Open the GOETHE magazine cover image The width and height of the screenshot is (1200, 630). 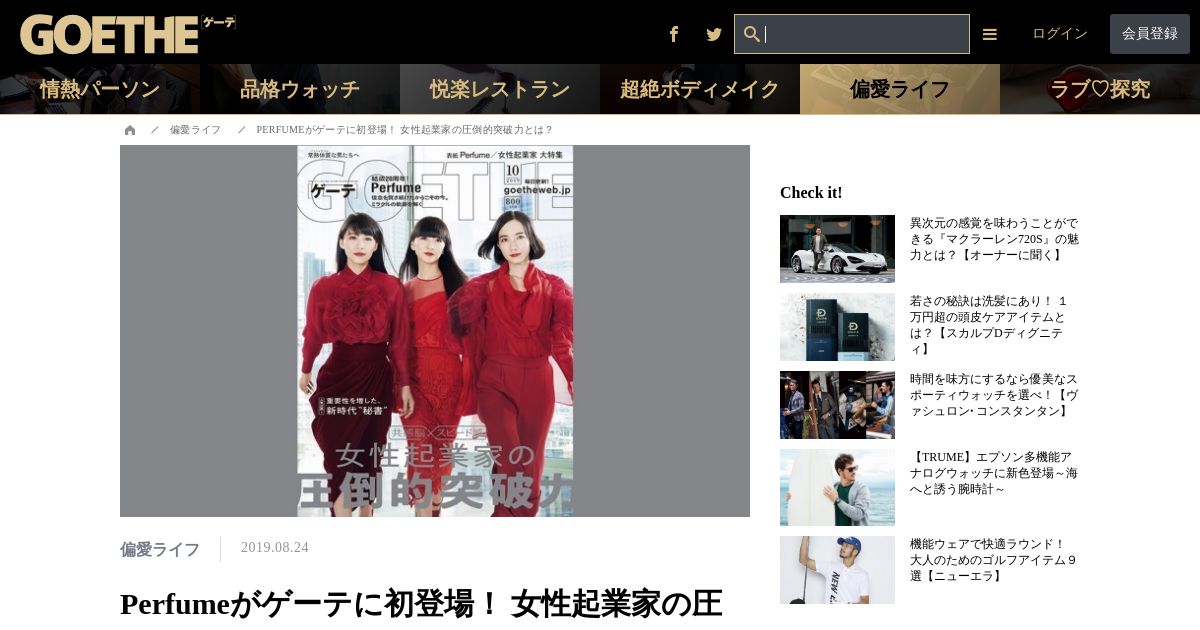pyautogui.click(x=435, y=331)
